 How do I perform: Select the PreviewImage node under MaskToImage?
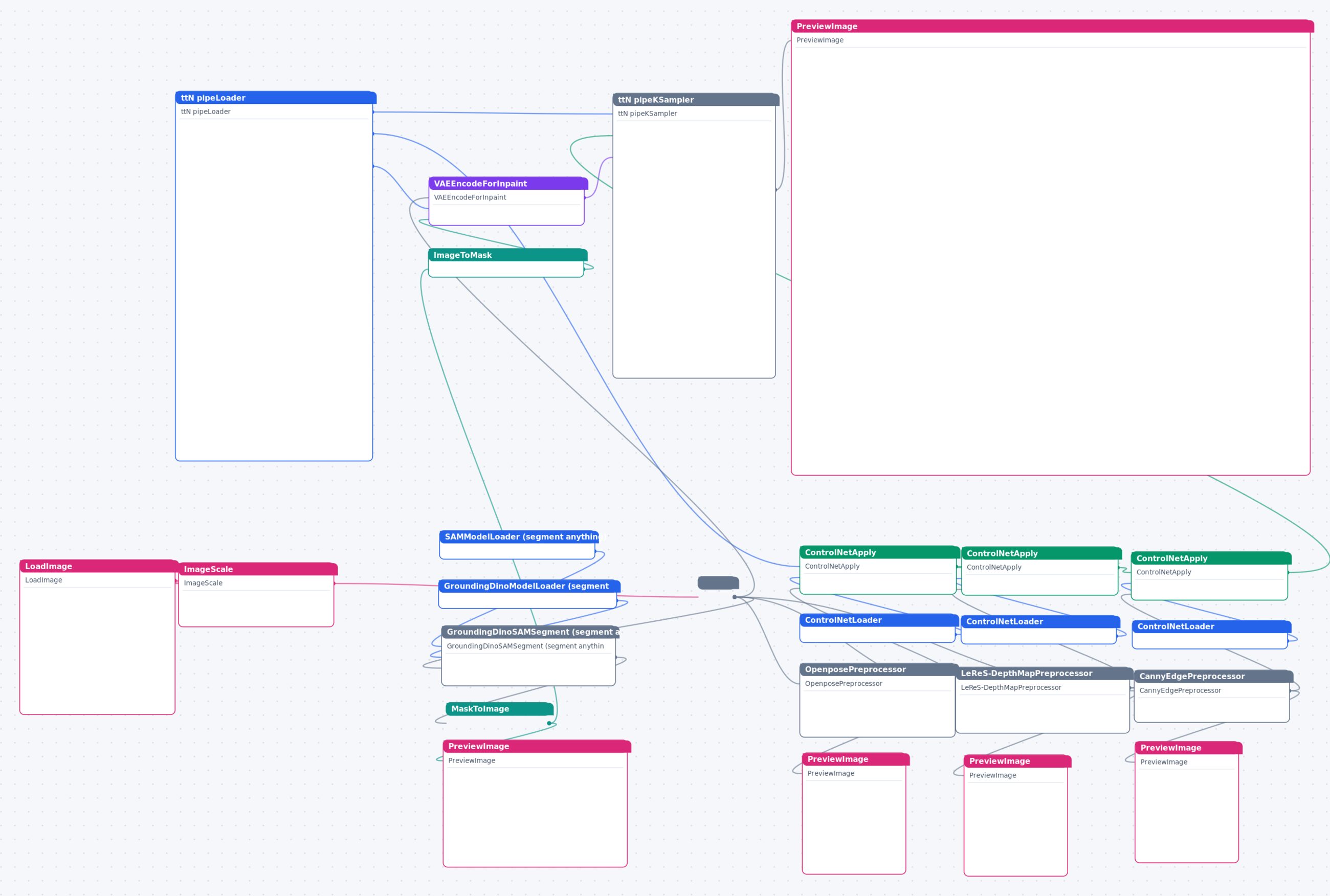(536, 803)
